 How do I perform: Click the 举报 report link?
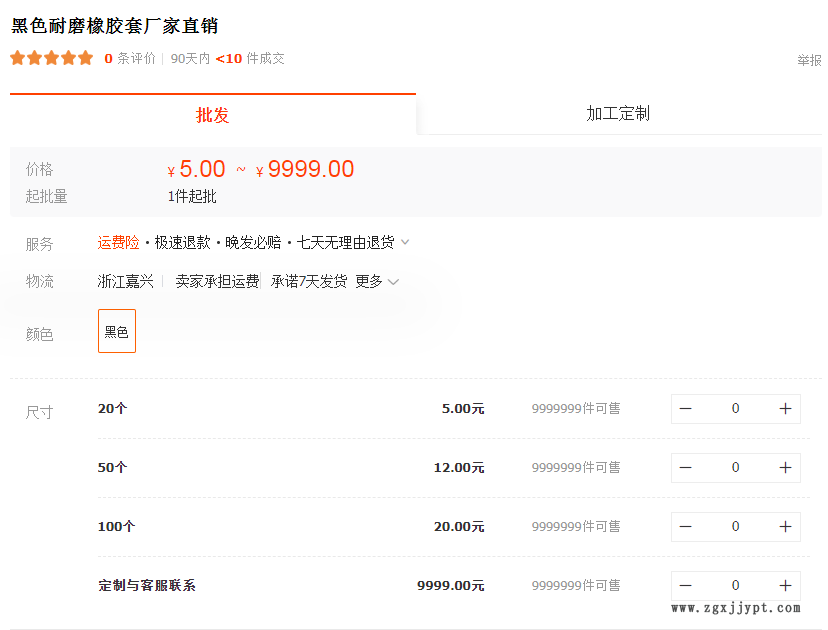tap(809, 61)
